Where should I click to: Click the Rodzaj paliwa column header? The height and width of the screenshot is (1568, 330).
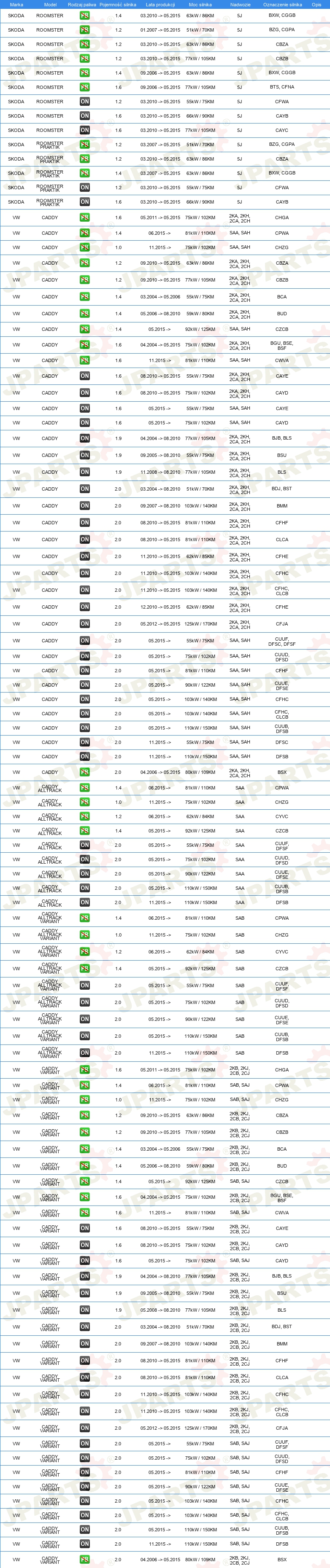pyautogui.click(x=82, y=4)
